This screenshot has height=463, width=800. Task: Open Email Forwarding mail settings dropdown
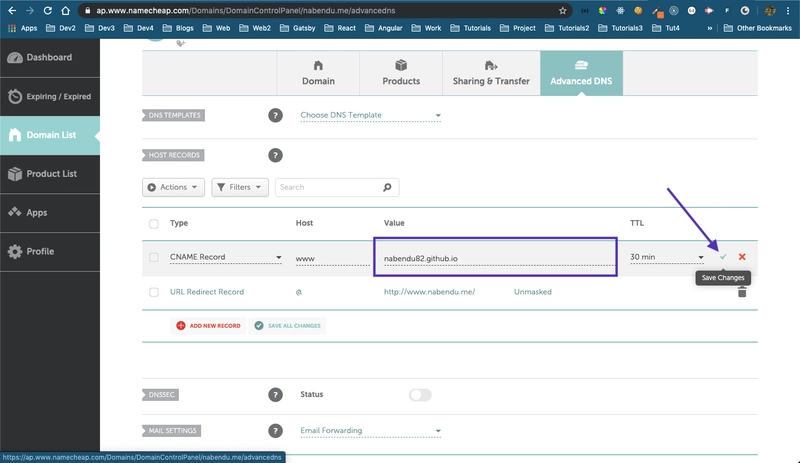(x=370, y=431)
